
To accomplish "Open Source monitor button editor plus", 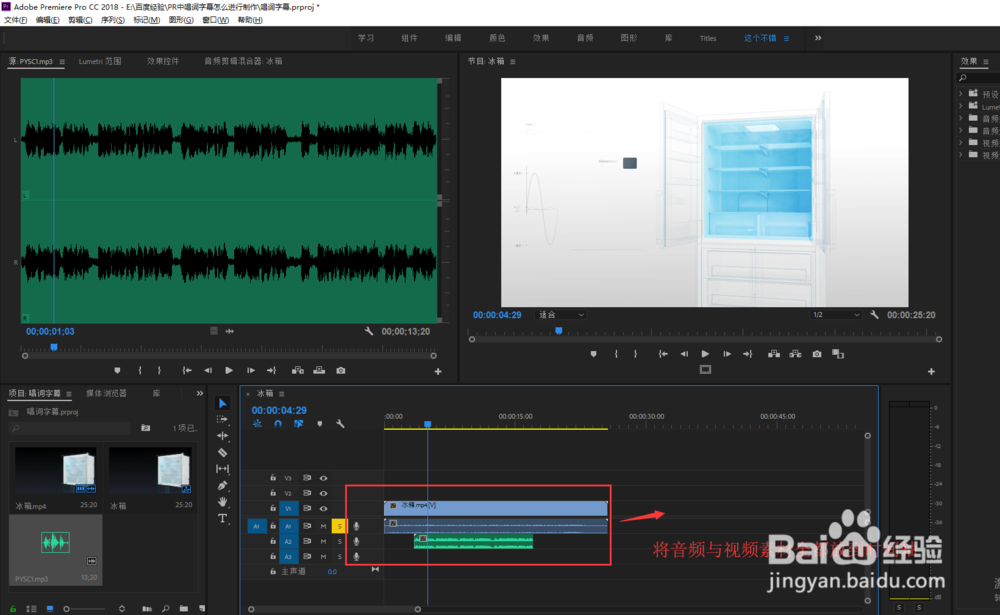I will point(438,371).
